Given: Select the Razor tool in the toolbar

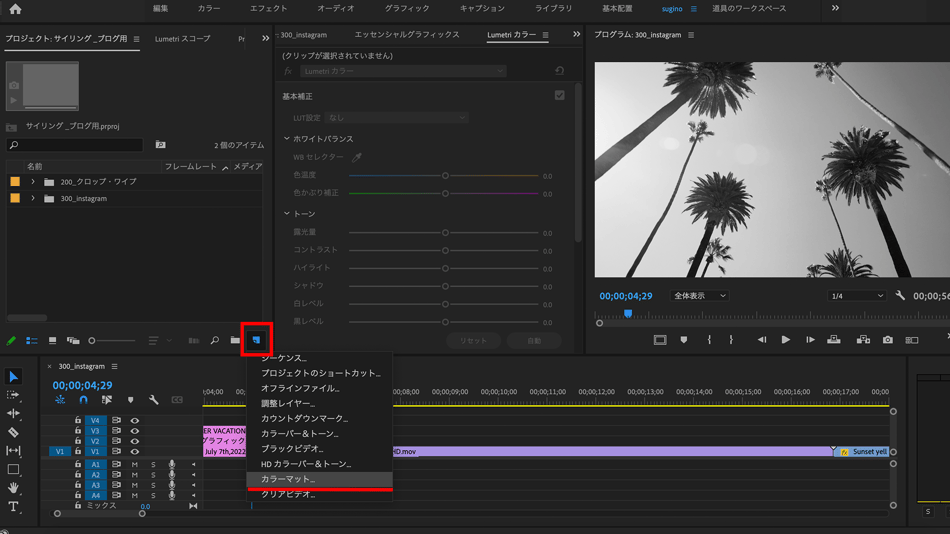Looking at the screenshot, I should (13, 432).
